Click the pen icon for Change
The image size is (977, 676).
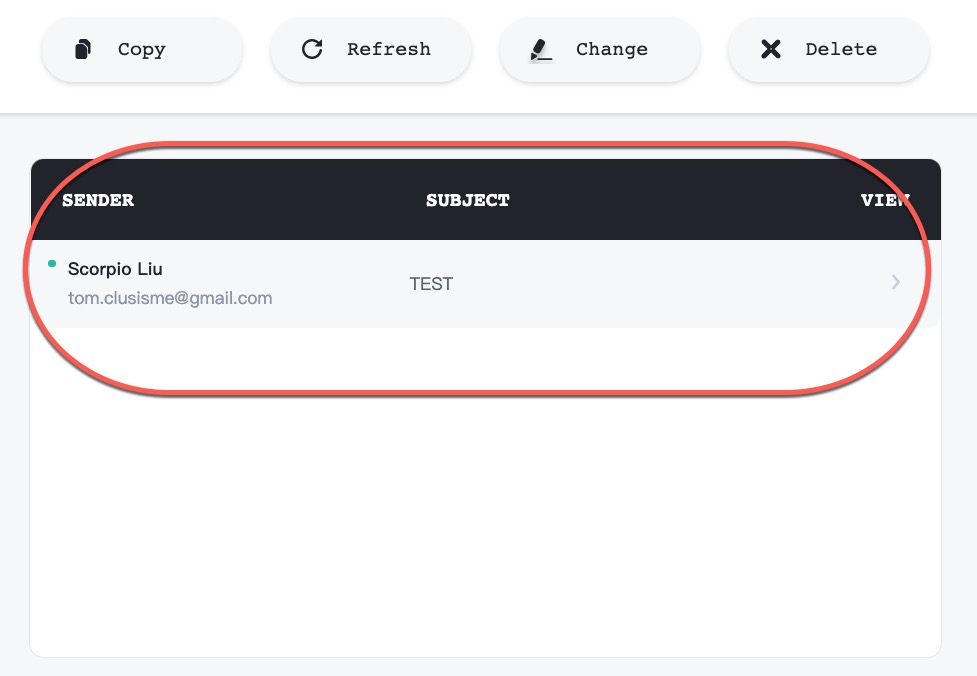pyautogui.click(x=541, y=49)
